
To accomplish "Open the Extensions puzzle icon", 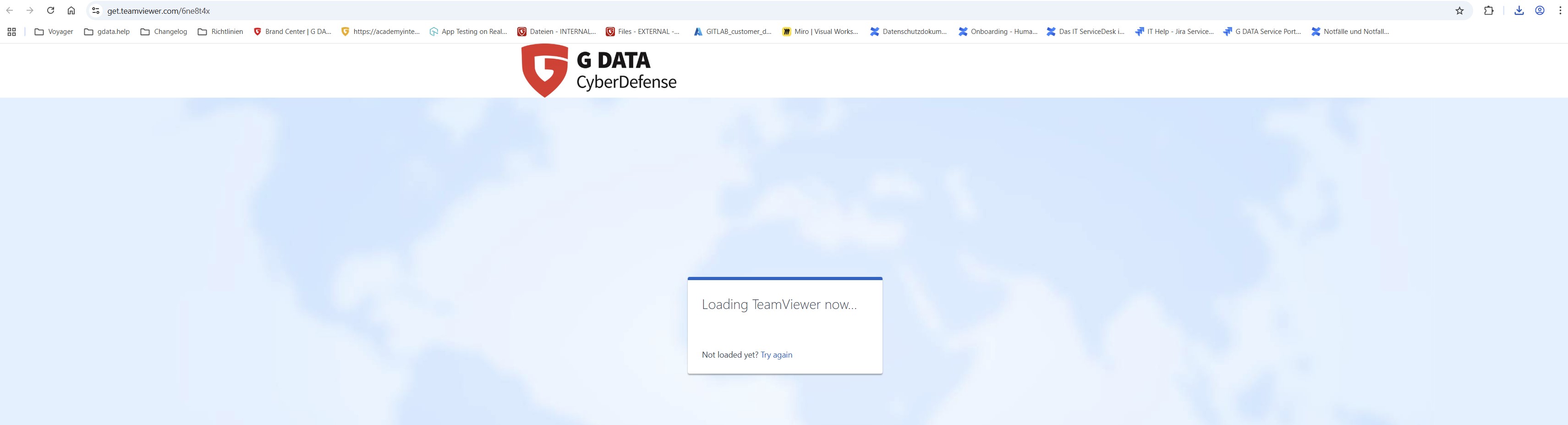I will pyautogui.click(x=1489, y=11).
